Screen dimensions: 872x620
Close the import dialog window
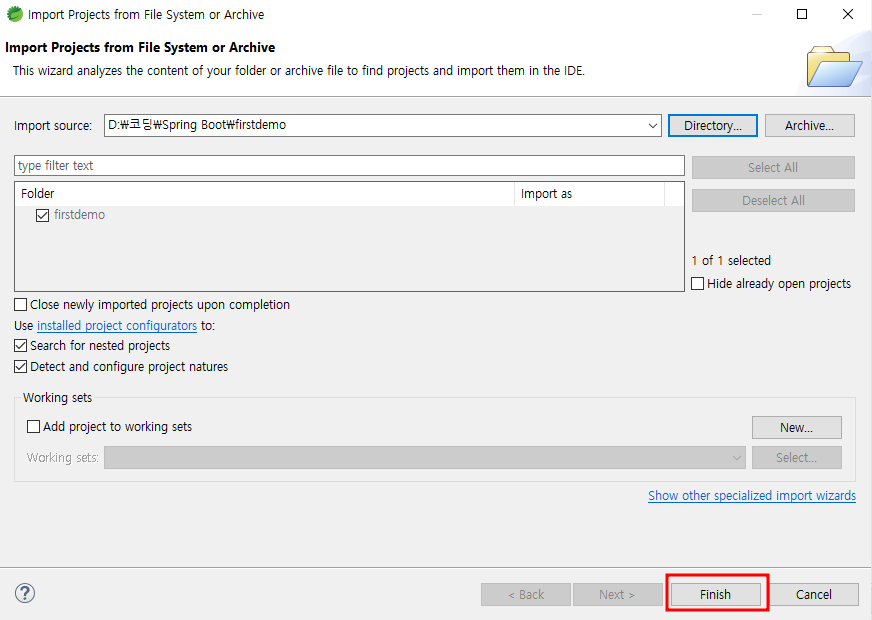tap(848, 14)
